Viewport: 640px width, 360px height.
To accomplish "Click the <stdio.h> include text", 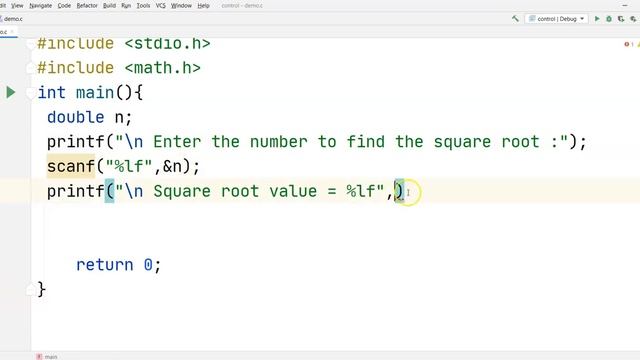I will pyautogui.click(x=167, y=43).
